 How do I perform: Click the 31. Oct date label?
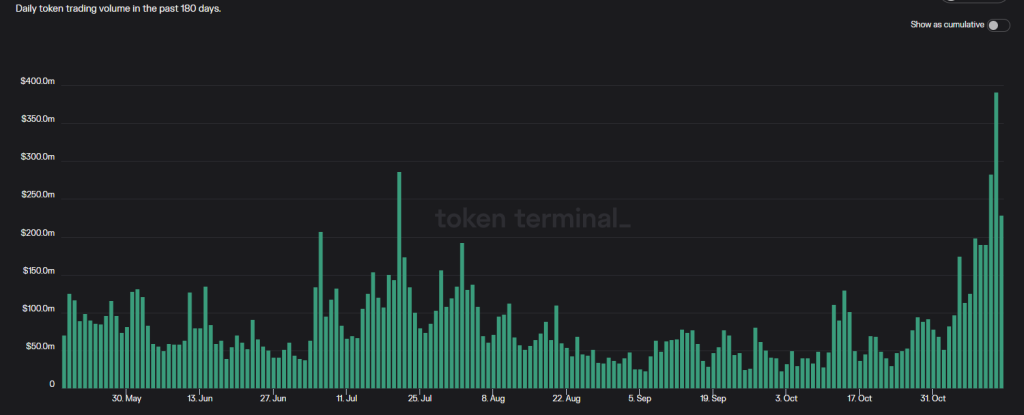coord(933,398)
